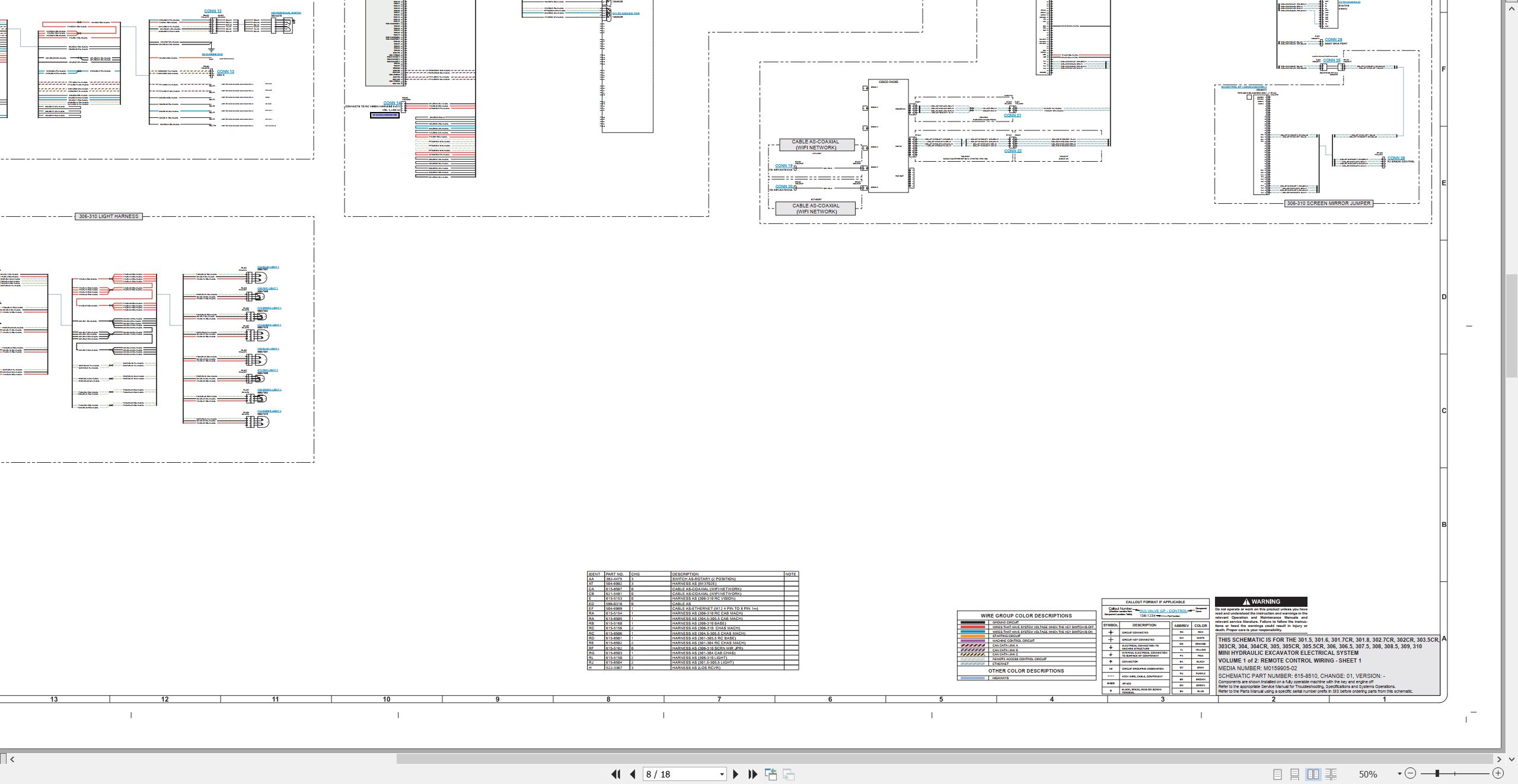Go to the previous page
Viewport: 1518px width, 784px height.
point(633,774)
